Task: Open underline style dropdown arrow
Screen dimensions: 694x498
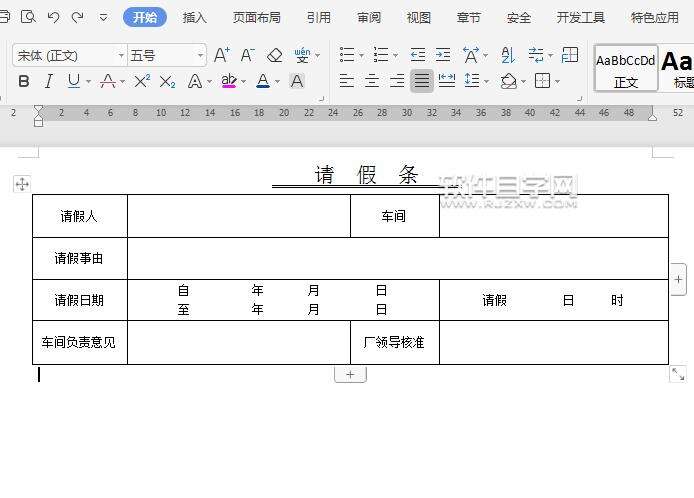Action: 89,81
